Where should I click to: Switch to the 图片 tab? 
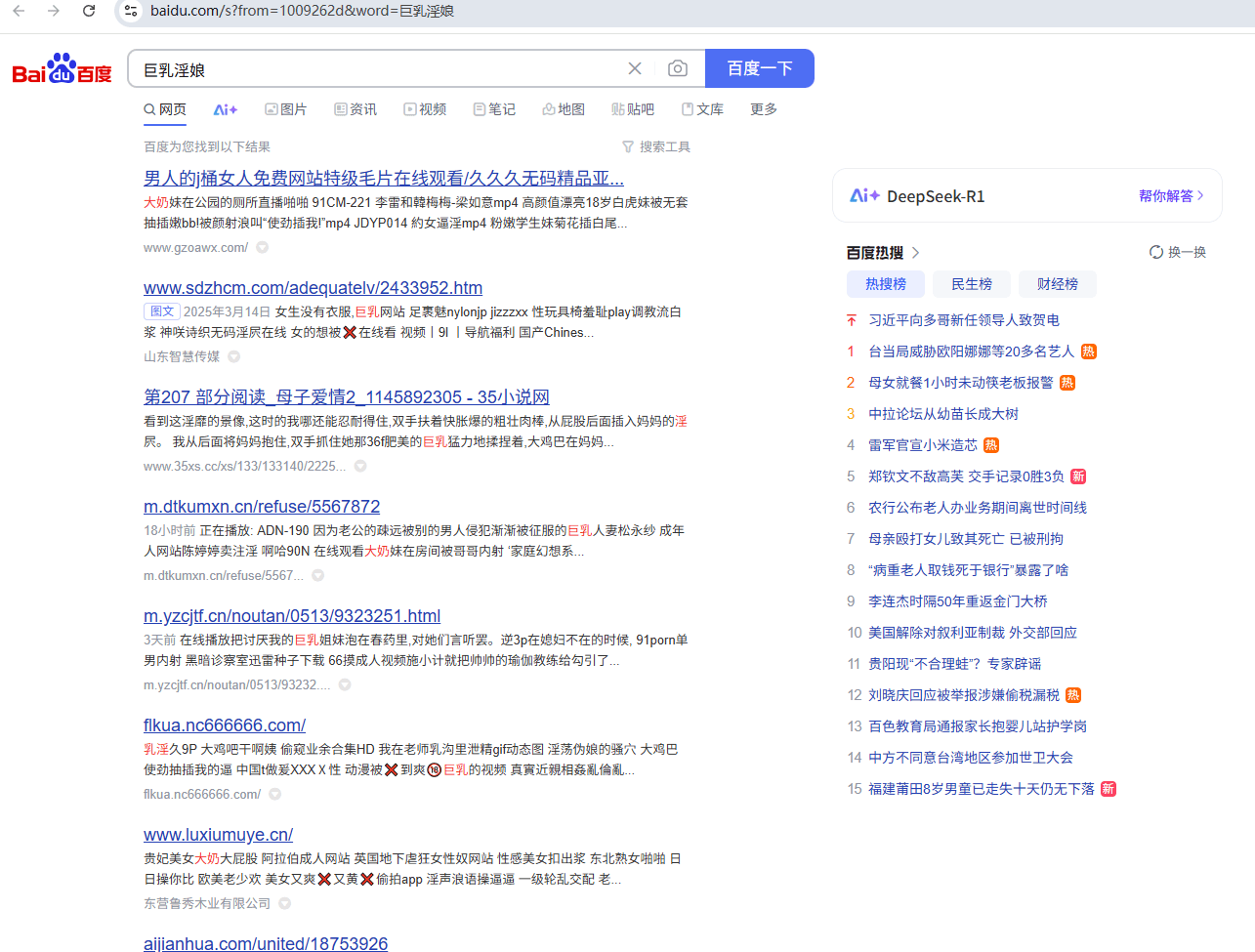pyautogui.click(x=286, y=109)
